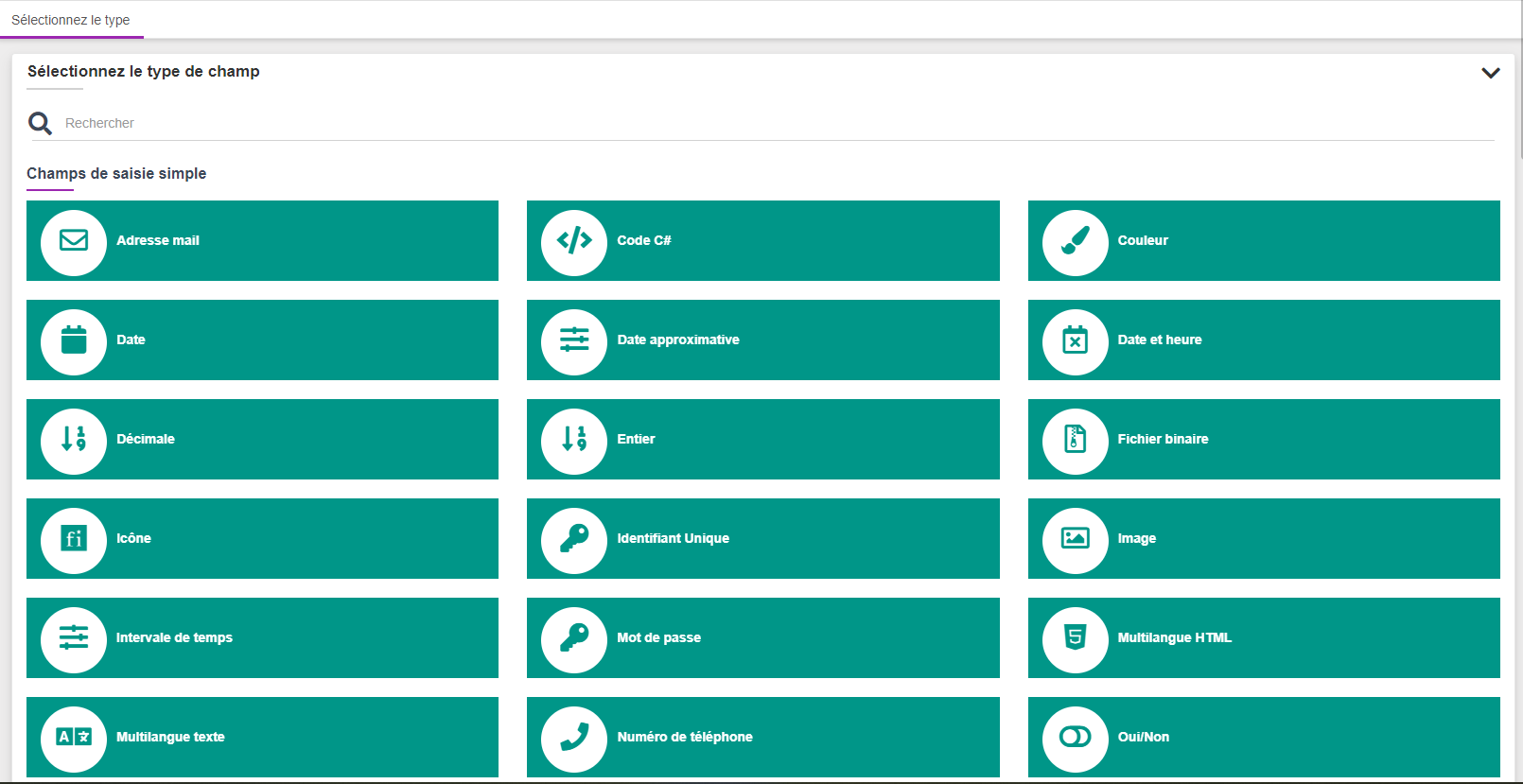The image size is (1523, 784).
Task: Click the HTML5 icon for Multilangue HTML
Action: pyautogui.click(x=1075, y=638)
